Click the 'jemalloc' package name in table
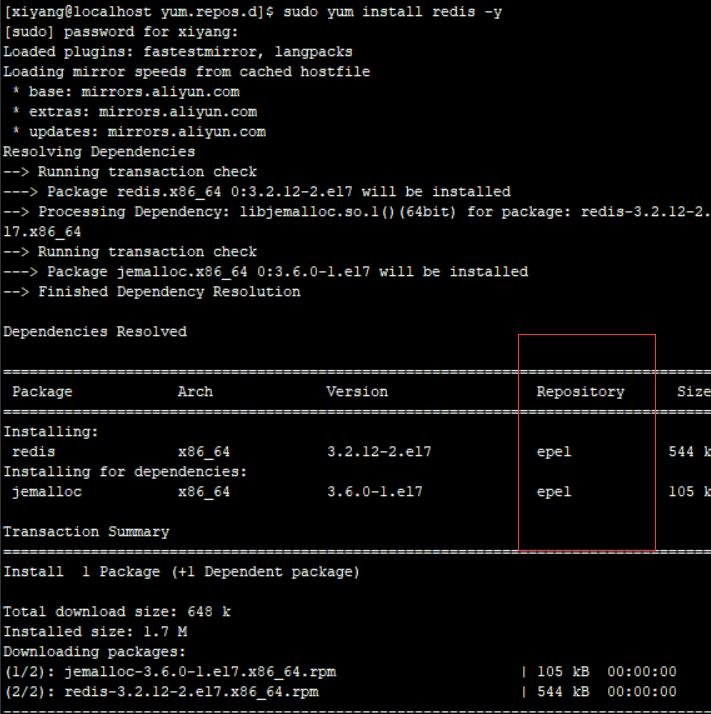 tap(47, 492)
